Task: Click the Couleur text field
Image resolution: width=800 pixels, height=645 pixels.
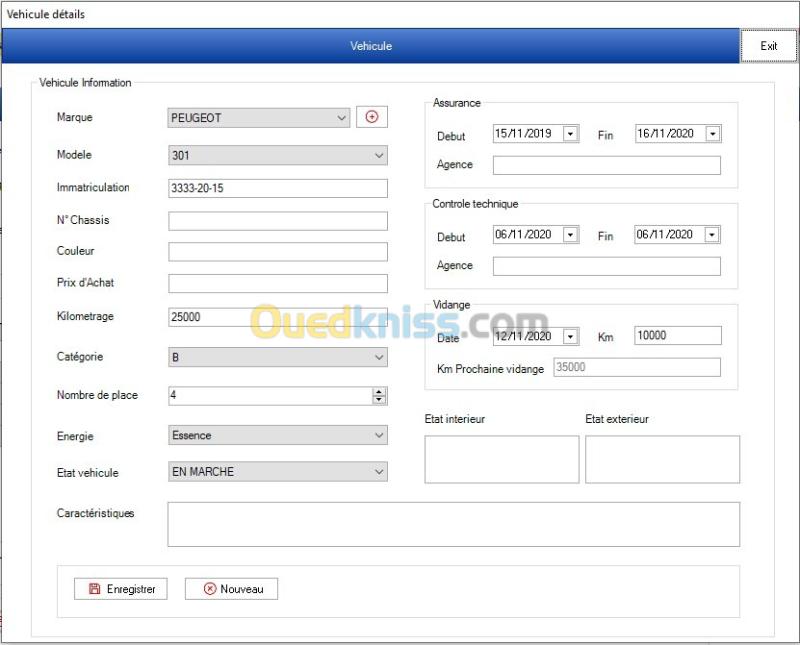Action: [278, 252]
